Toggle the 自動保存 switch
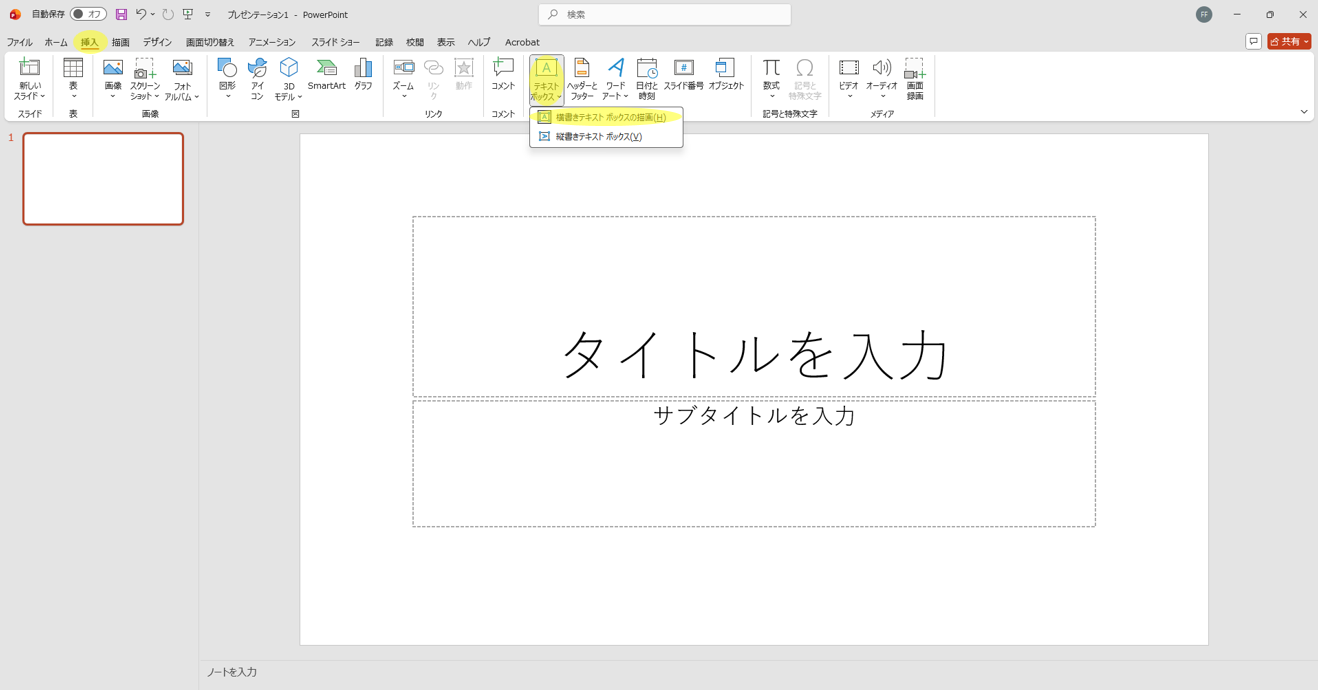This screenshot has height=691, width=1318. (88, 15)
